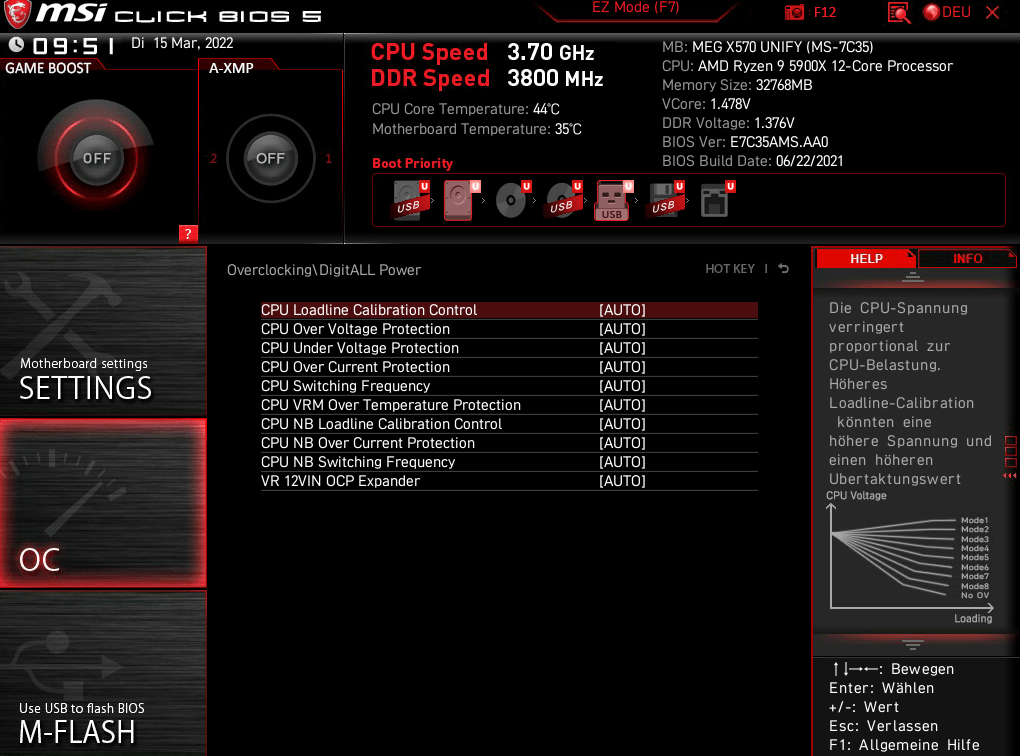This screenshot has height=756, width=1020.
Task: Select the first USB hard disk boot device
Action: [x=410, y=200]
